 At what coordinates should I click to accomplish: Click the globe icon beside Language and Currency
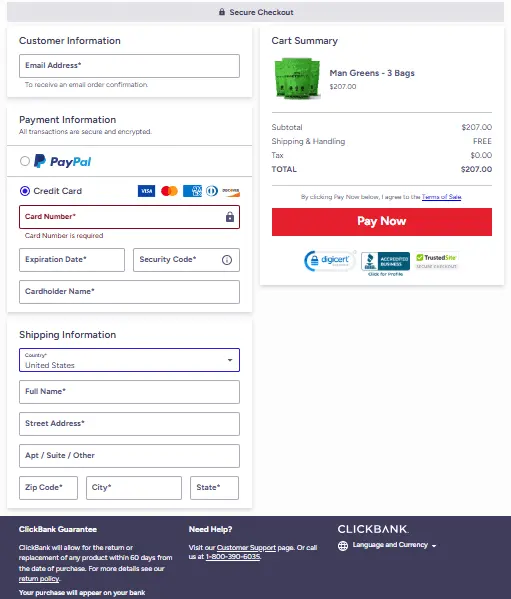(x=343, y=546)
